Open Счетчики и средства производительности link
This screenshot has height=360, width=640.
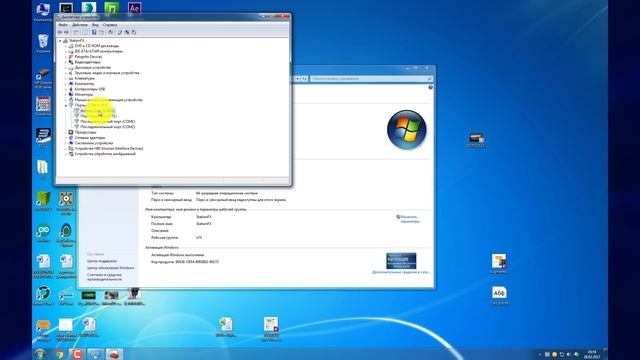click(x=104, y=277)
